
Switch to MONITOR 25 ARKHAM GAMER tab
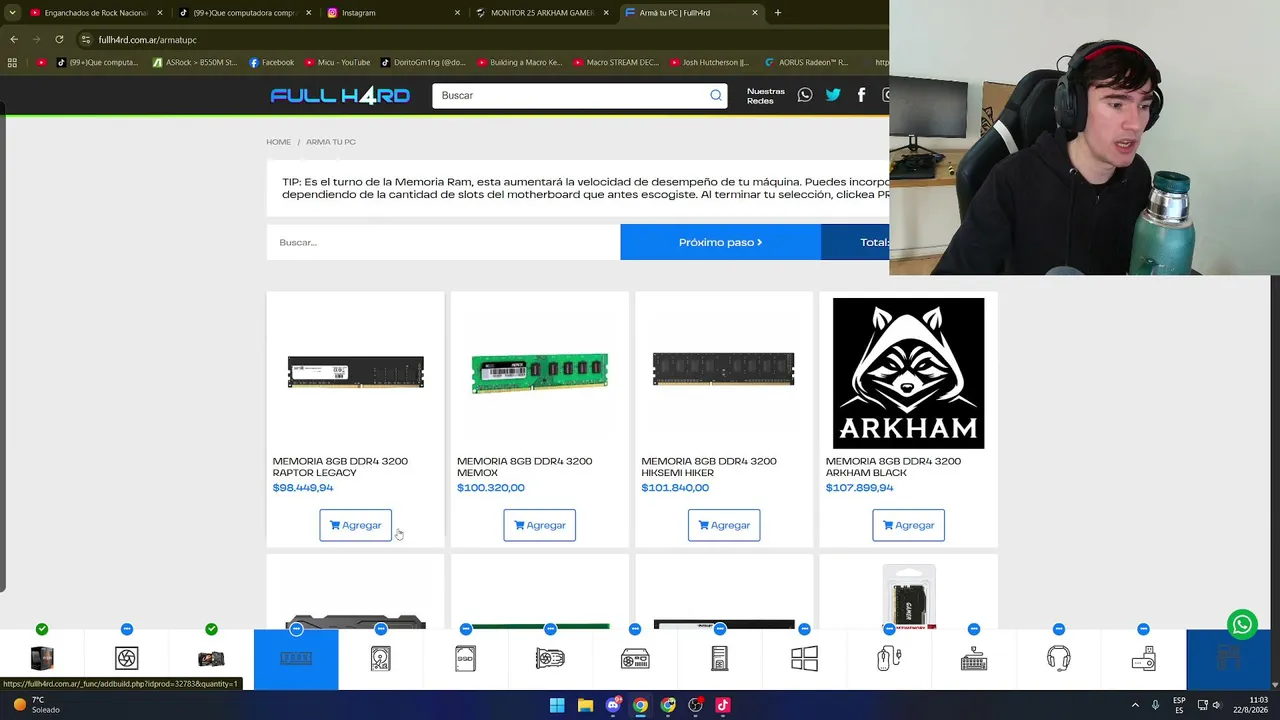541,13
